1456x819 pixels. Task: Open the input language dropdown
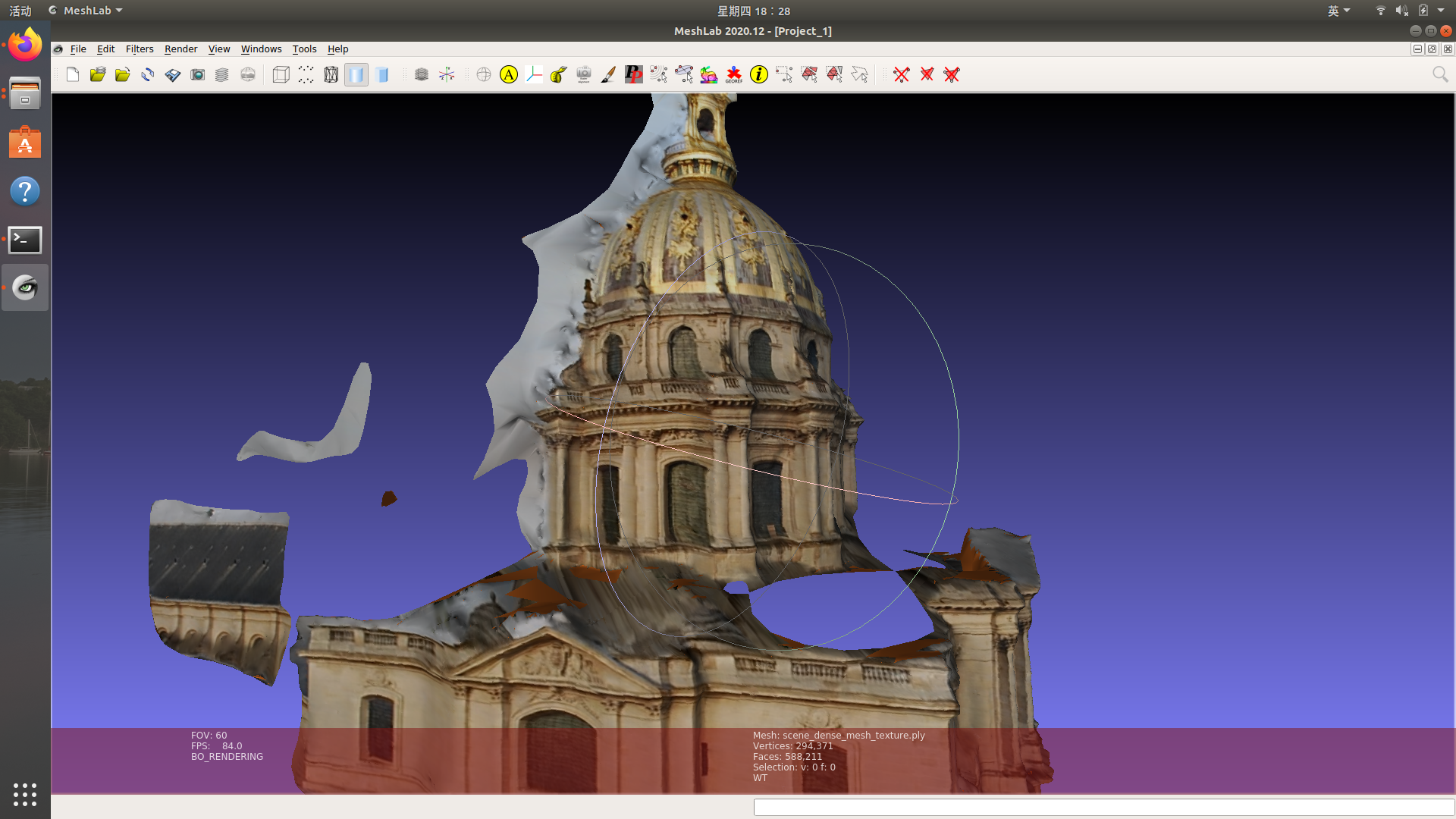click(x=1338, y=11)
